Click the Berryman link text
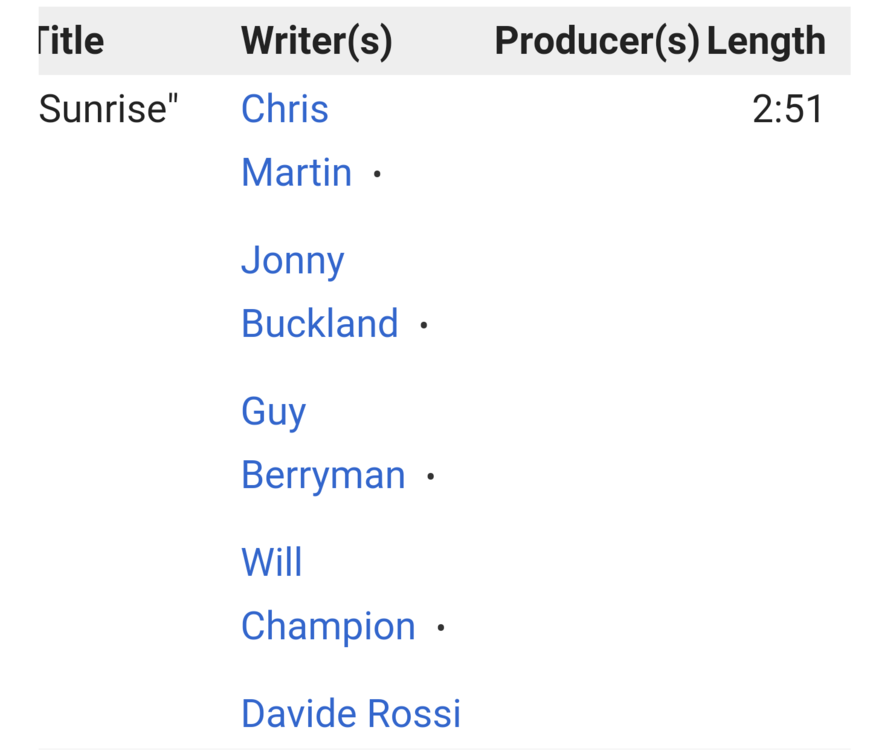 click(x=323, y=475)
